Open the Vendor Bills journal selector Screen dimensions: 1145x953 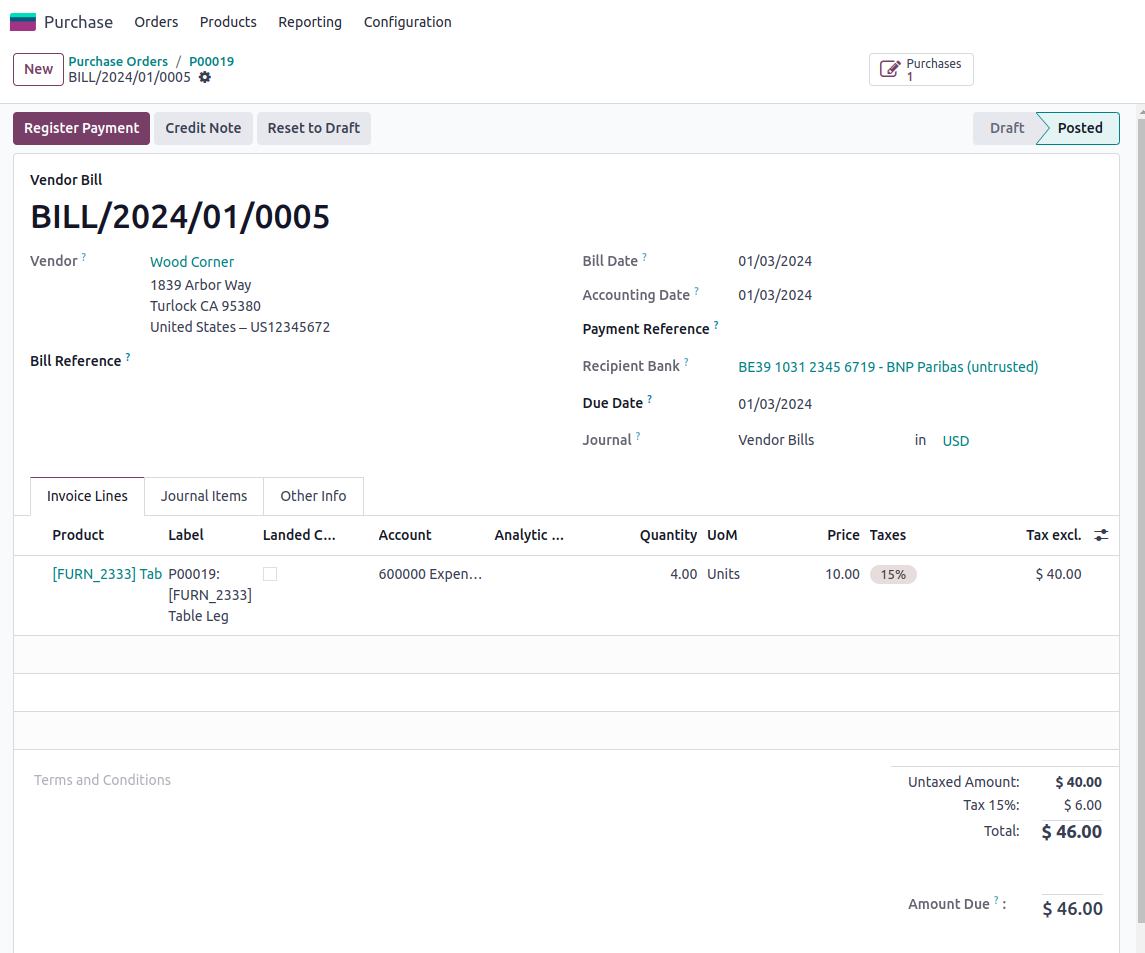tap(776, 439)
